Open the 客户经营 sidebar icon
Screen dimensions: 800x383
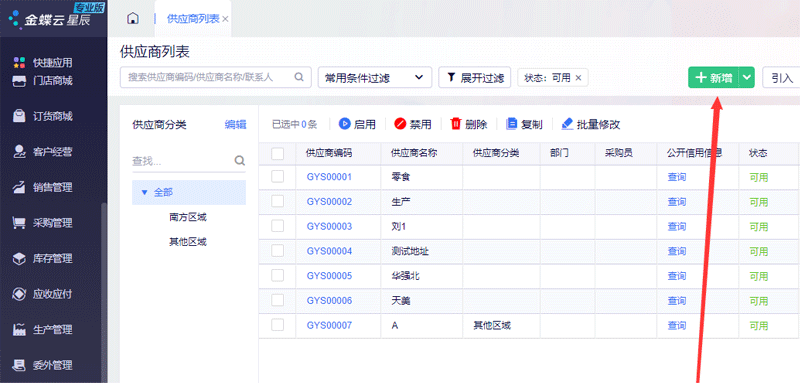point(19,151)
